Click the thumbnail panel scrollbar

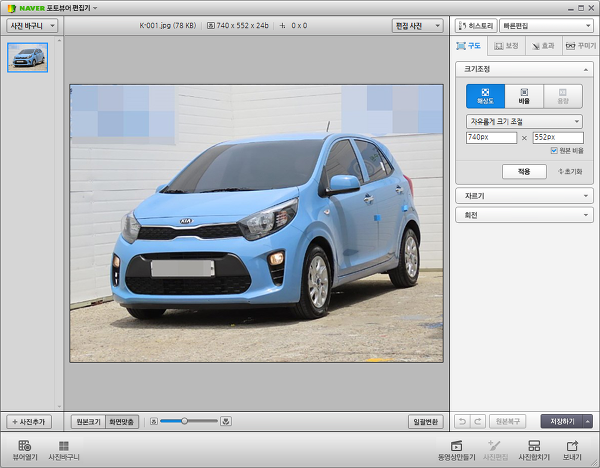tap(59, 223)
